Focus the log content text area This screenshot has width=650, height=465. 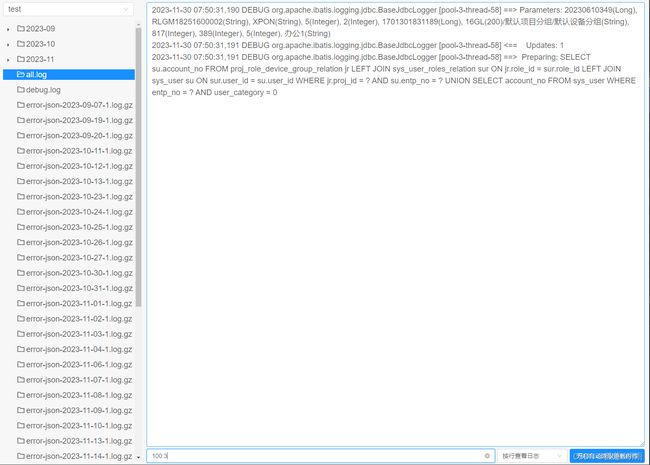[395, 224]
